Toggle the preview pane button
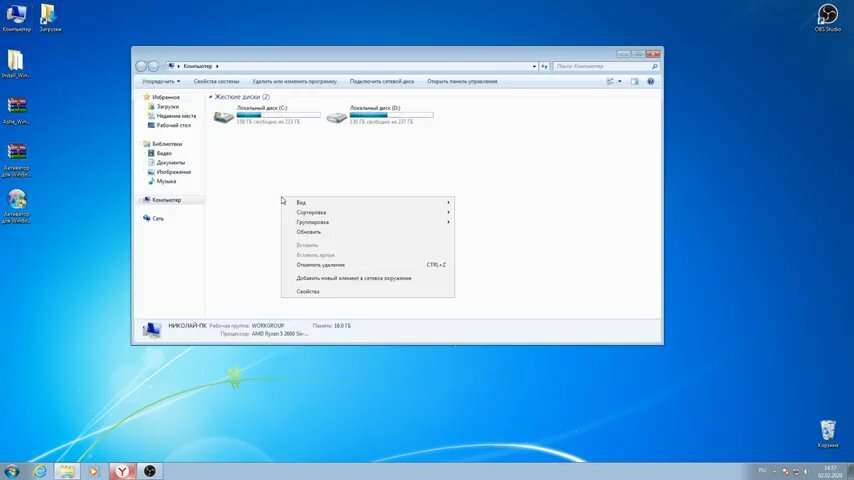Image resolution: width=854 pixels, height=480 pixels. click(635, 81)
